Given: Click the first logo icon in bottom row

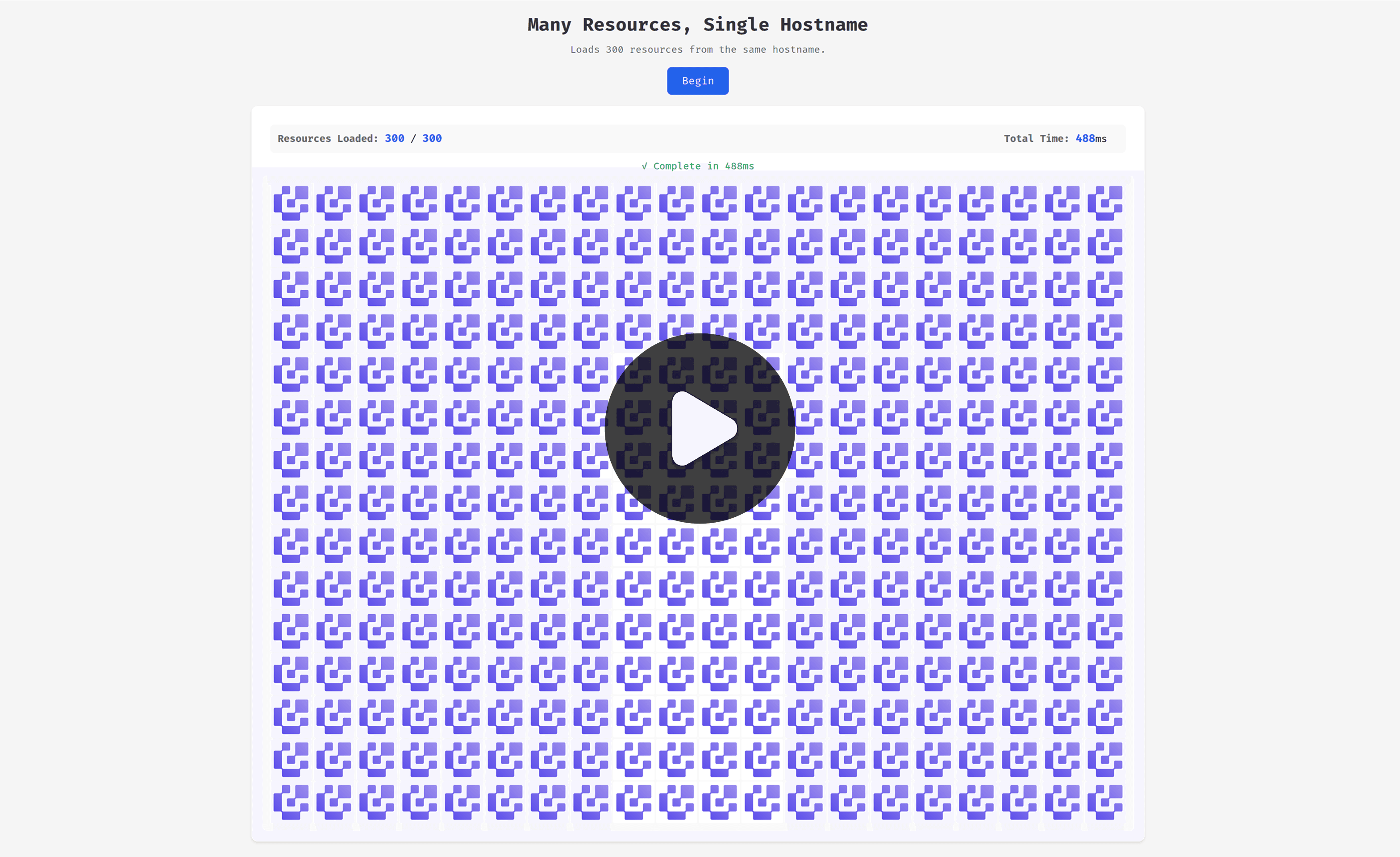Looking at the screenshot, I should (x=291, y=802).
